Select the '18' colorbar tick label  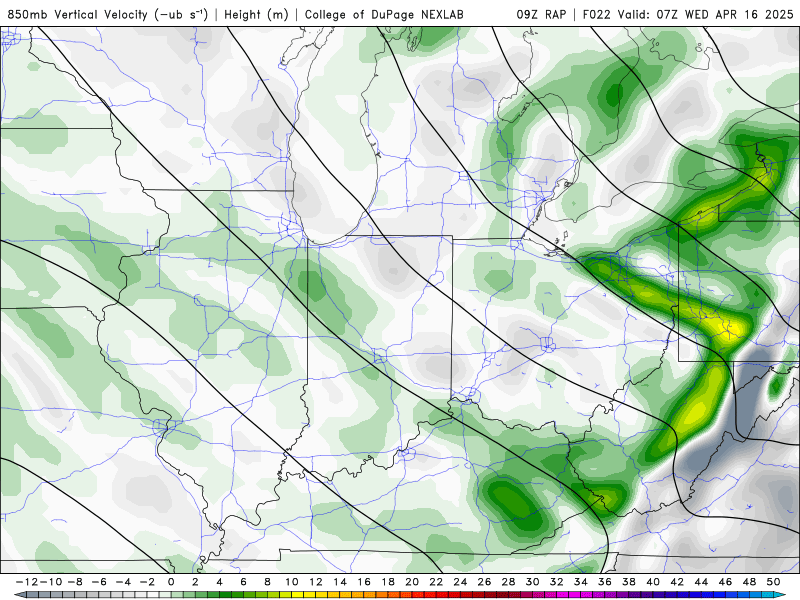[x=388, y=582]
